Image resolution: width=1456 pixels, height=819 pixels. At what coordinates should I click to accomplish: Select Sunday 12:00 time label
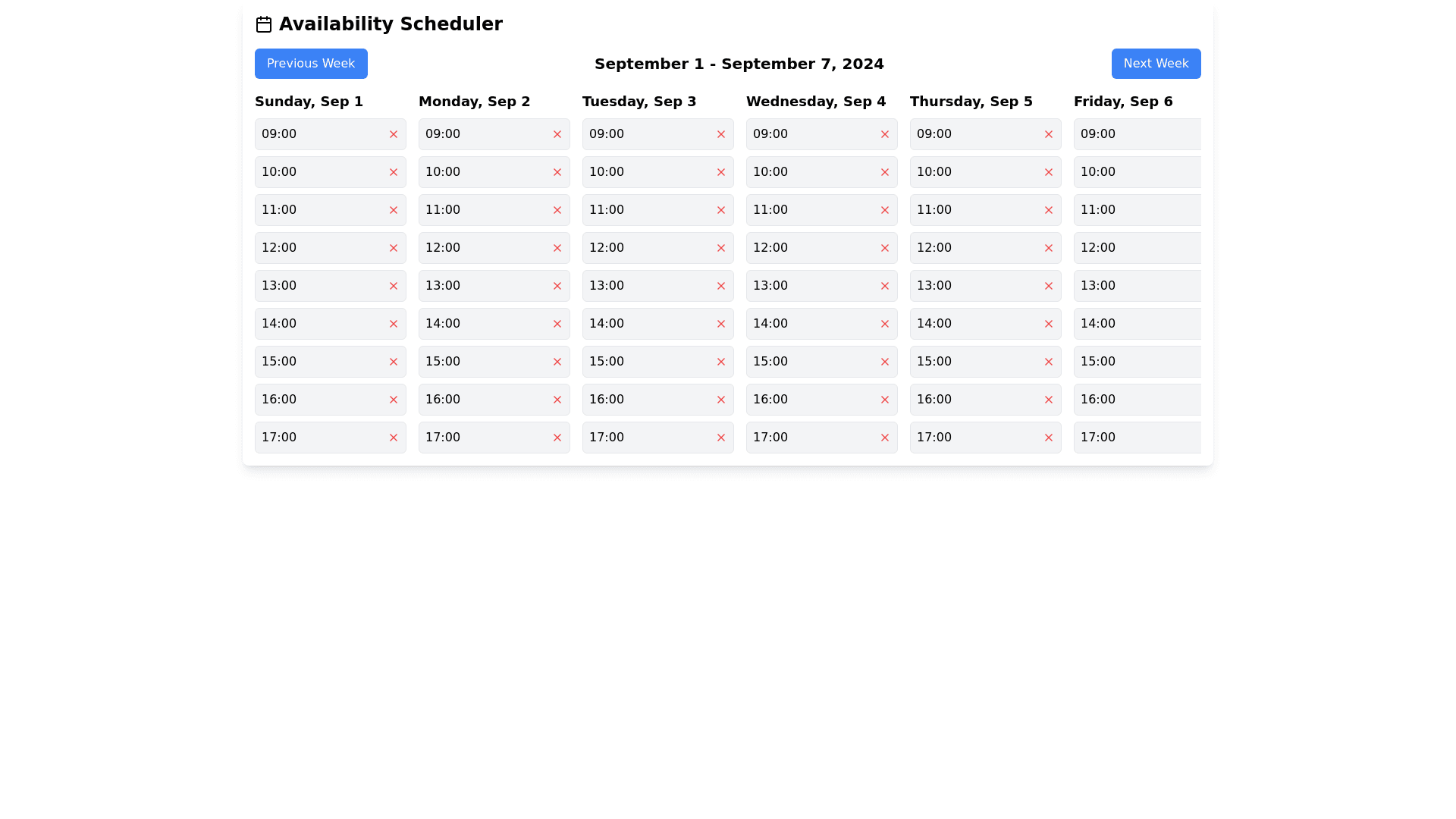point(279,248)
